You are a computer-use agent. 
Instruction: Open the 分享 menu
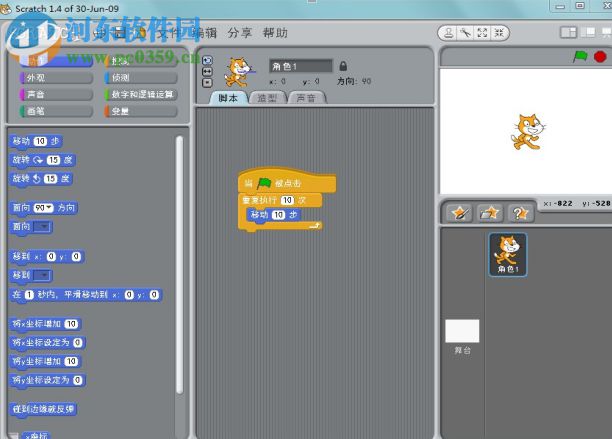[x=240, y=33]
